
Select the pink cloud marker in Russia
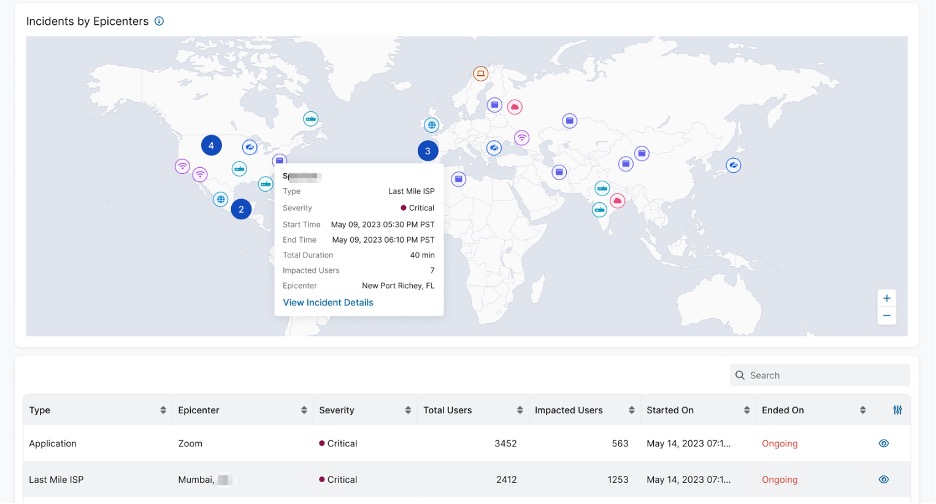pyautogui.click(x=515, y=107)
